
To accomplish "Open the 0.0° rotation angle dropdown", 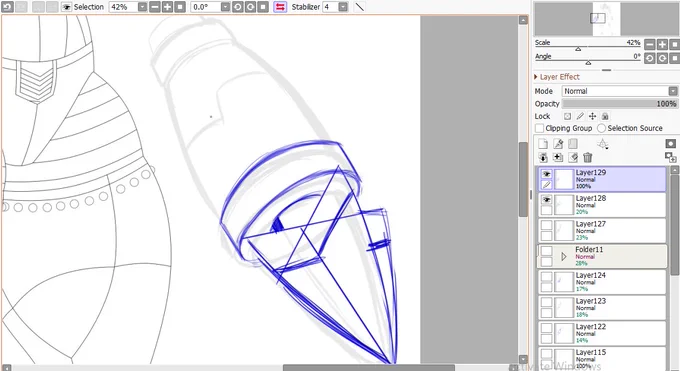I will click(226, 7).
